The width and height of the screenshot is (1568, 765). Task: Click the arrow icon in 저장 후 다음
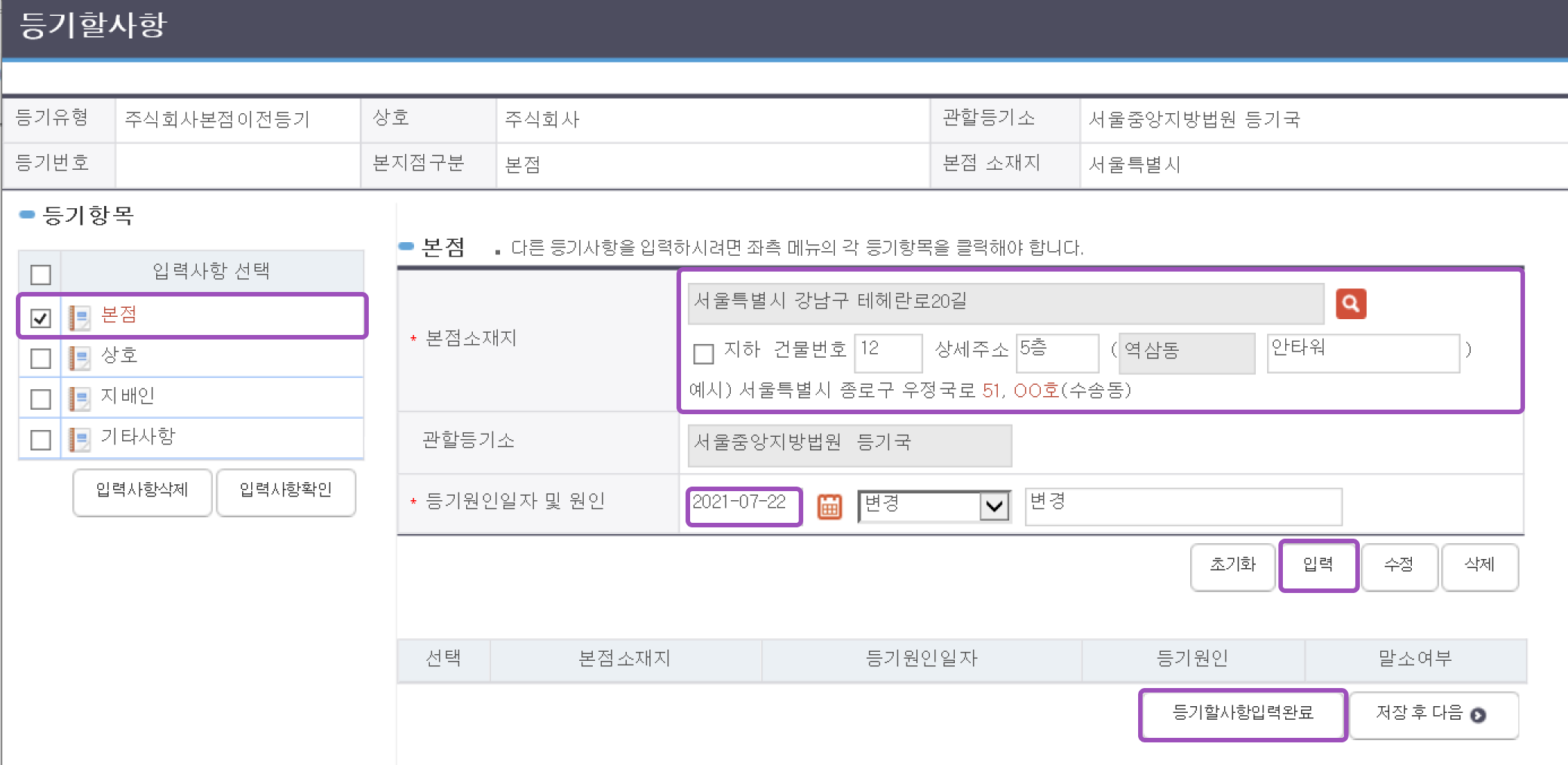click(x=1478, y=715)
